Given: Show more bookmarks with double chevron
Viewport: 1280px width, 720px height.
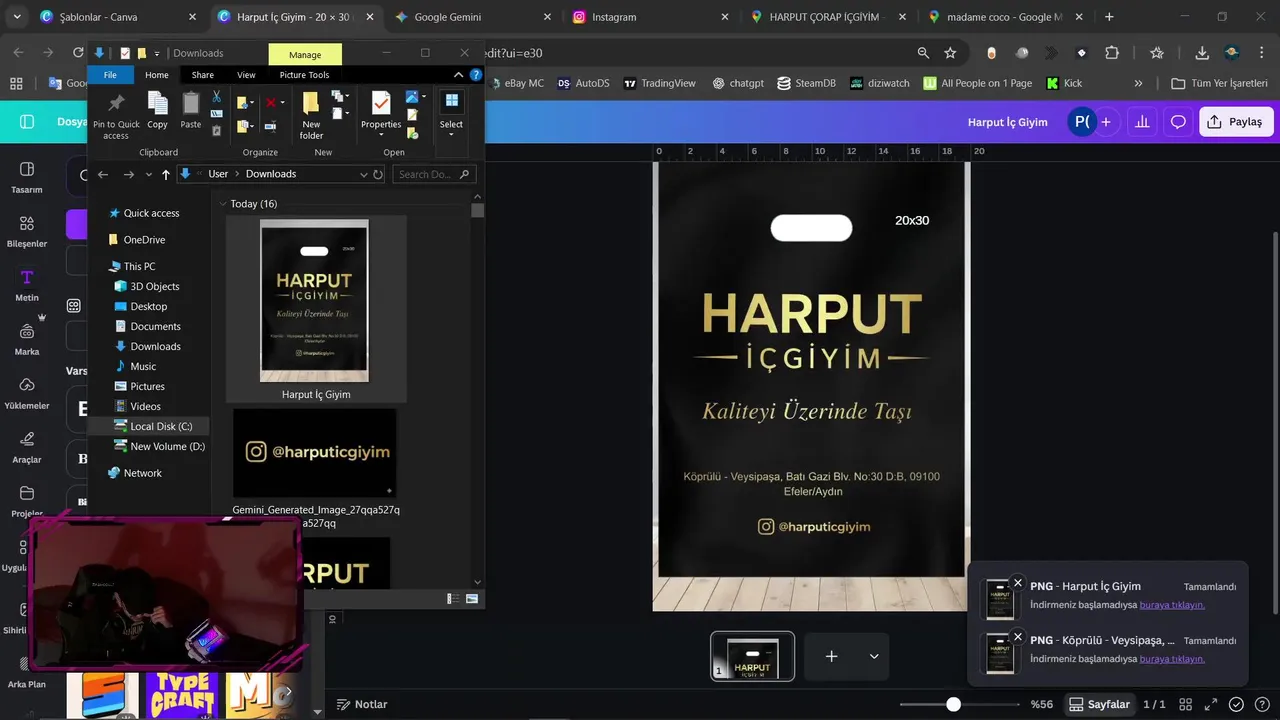Looking at the screenshot, I should click(1138, 83).
